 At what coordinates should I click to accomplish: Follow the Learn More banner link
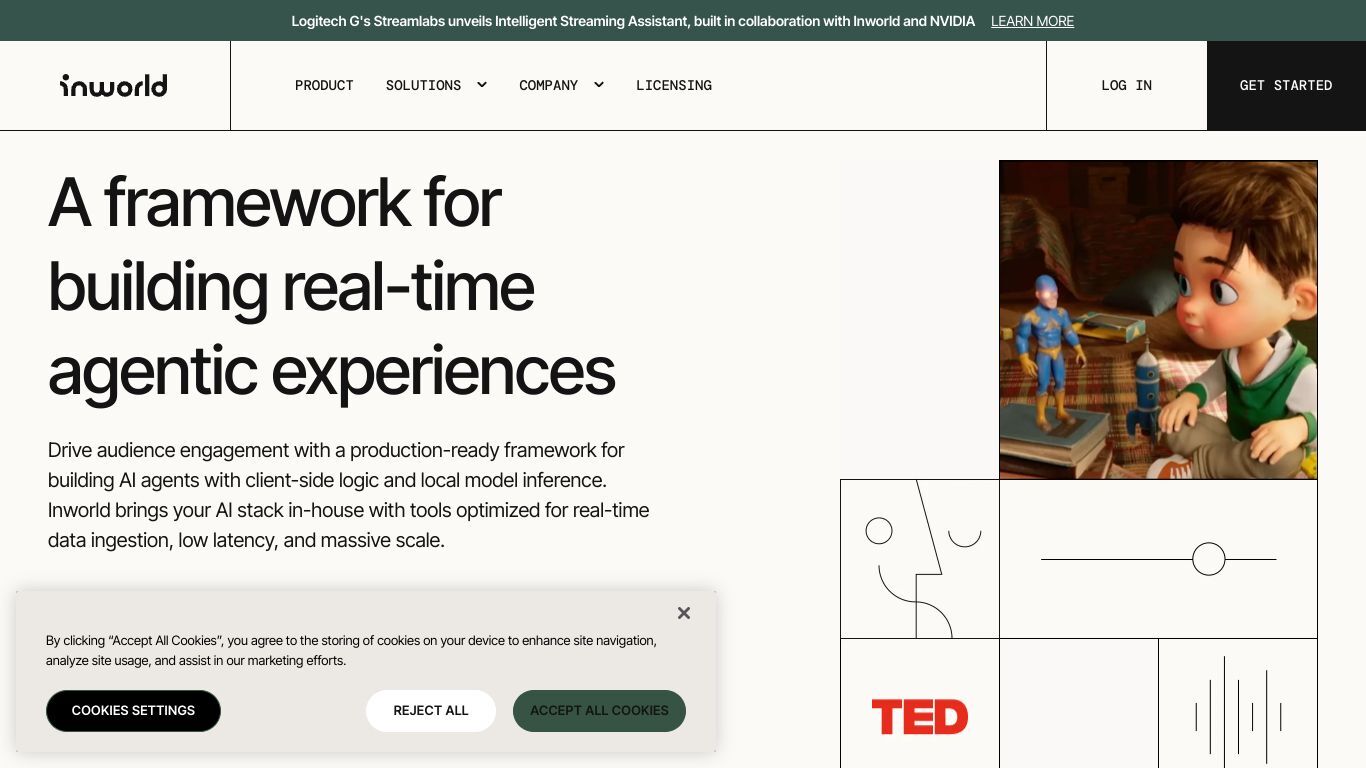[x=1032, y=21]
